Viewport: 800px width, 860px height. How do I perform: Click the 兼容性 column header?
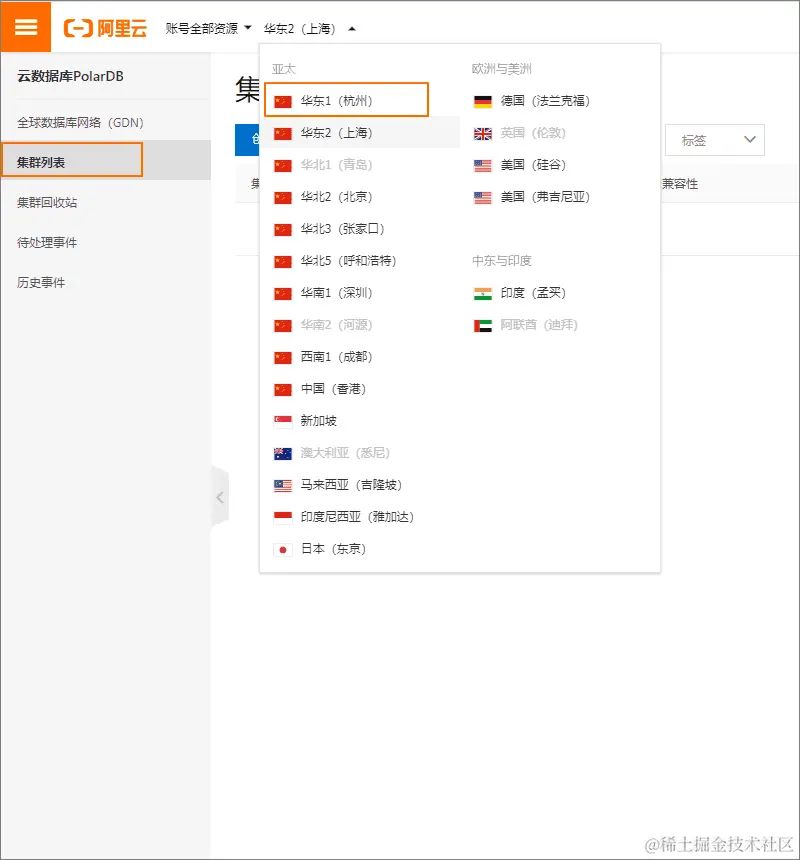(680, 184)
